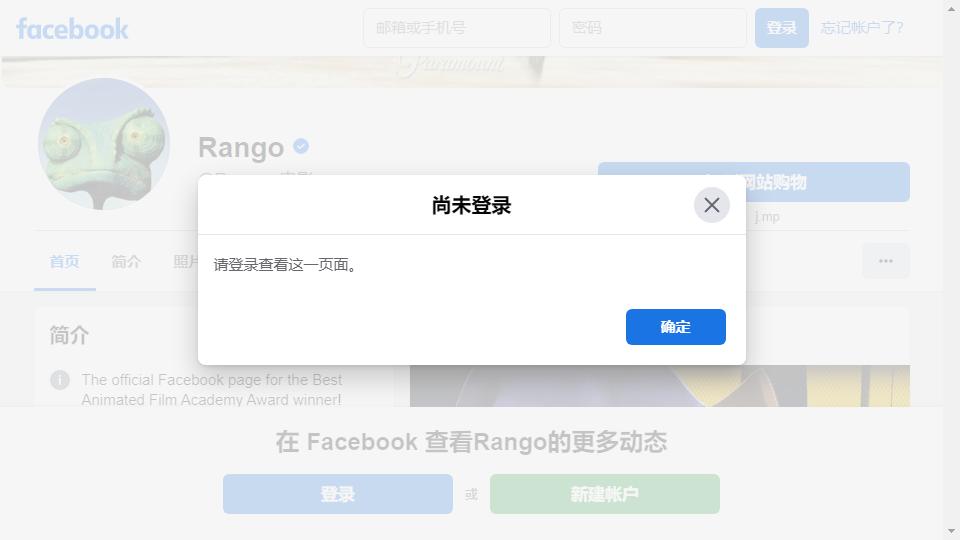Viewport: 960px width, 540px height.
Task: Click the Best Animated Film description text
Action: [x=211, y=389]
